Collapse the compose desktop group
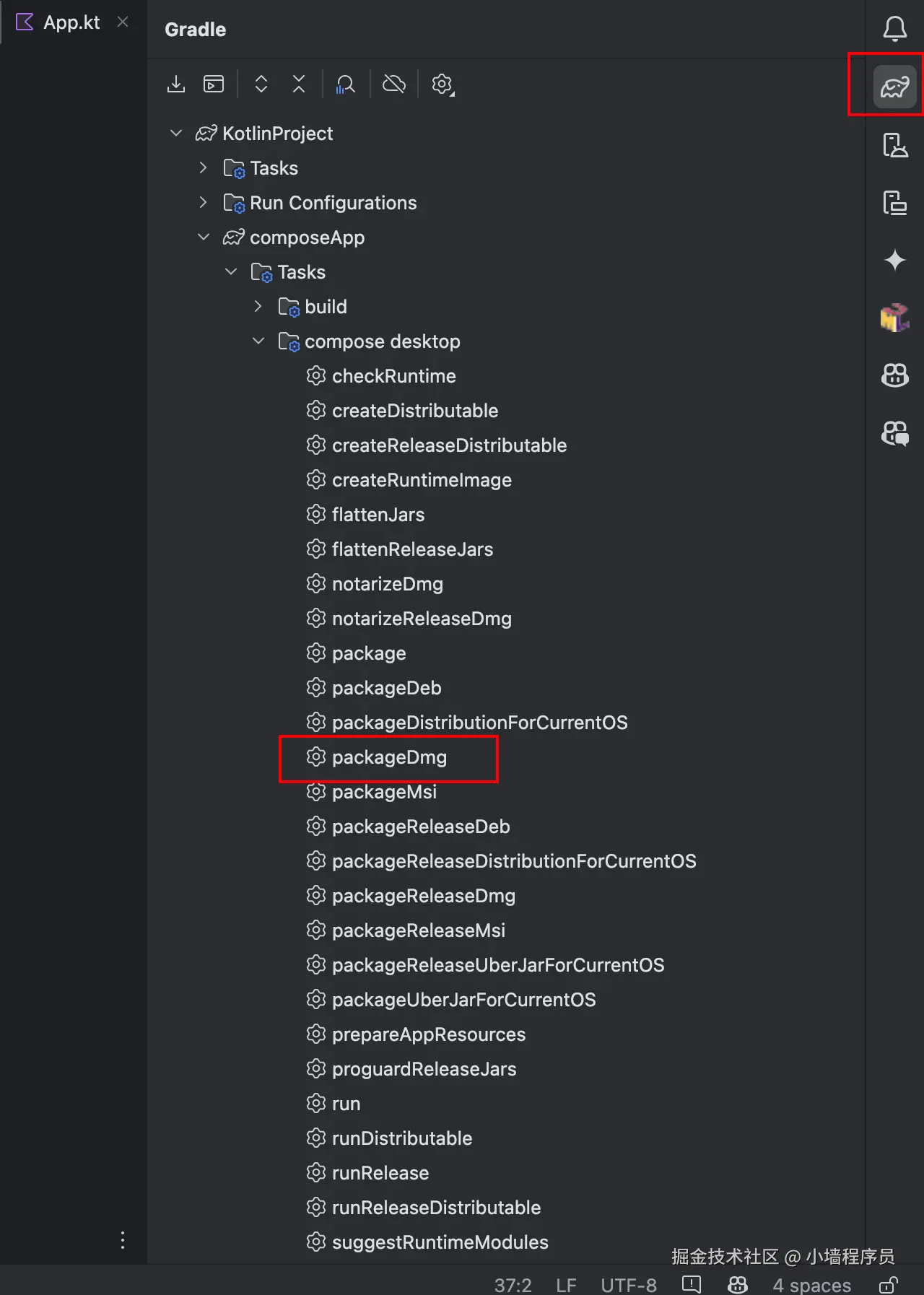 258,341
